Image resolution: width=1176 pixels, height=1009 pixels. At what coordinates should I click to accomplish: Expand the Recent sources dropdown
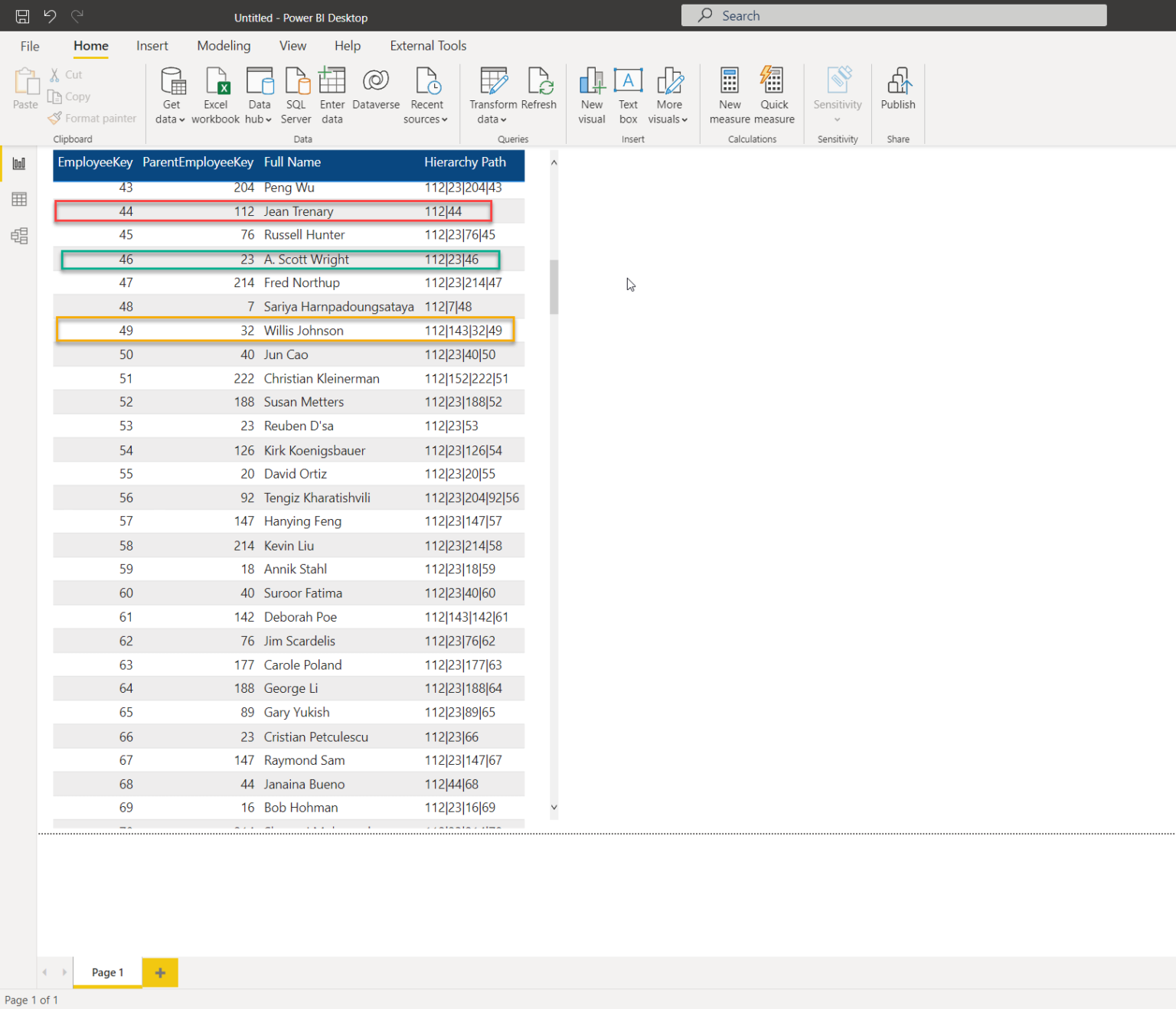point(426,119)
